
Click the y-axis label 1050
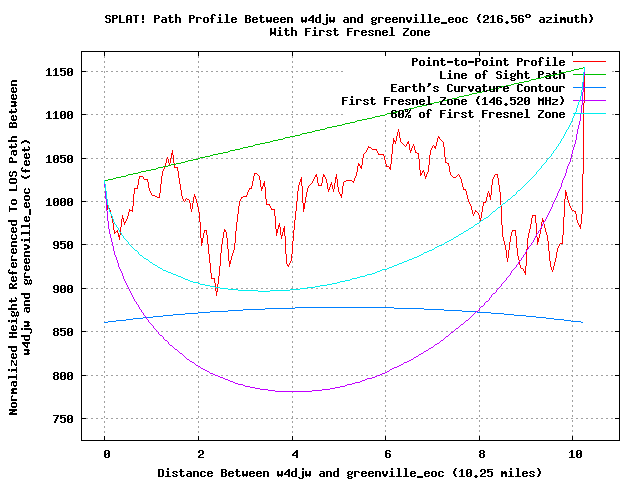59,159
